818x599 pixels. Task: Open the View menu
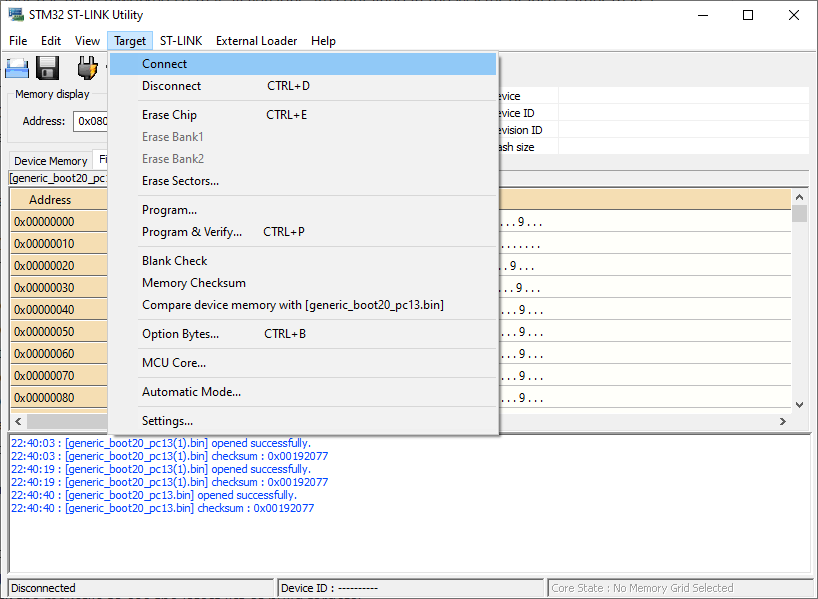pyautogui.click(x=87, y=41)
